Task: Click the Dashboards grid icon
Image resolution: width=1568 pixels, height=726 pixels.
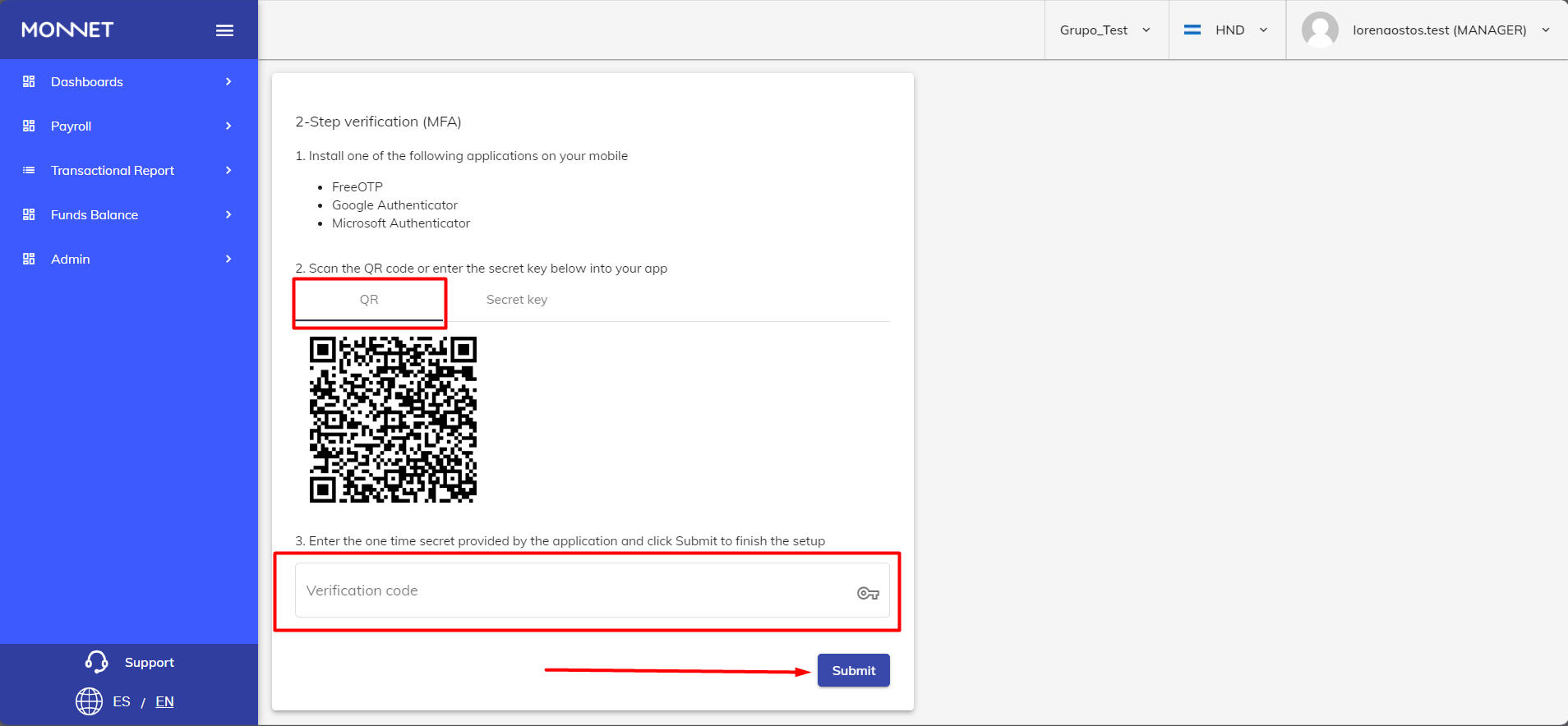Action: coord(29,81)
